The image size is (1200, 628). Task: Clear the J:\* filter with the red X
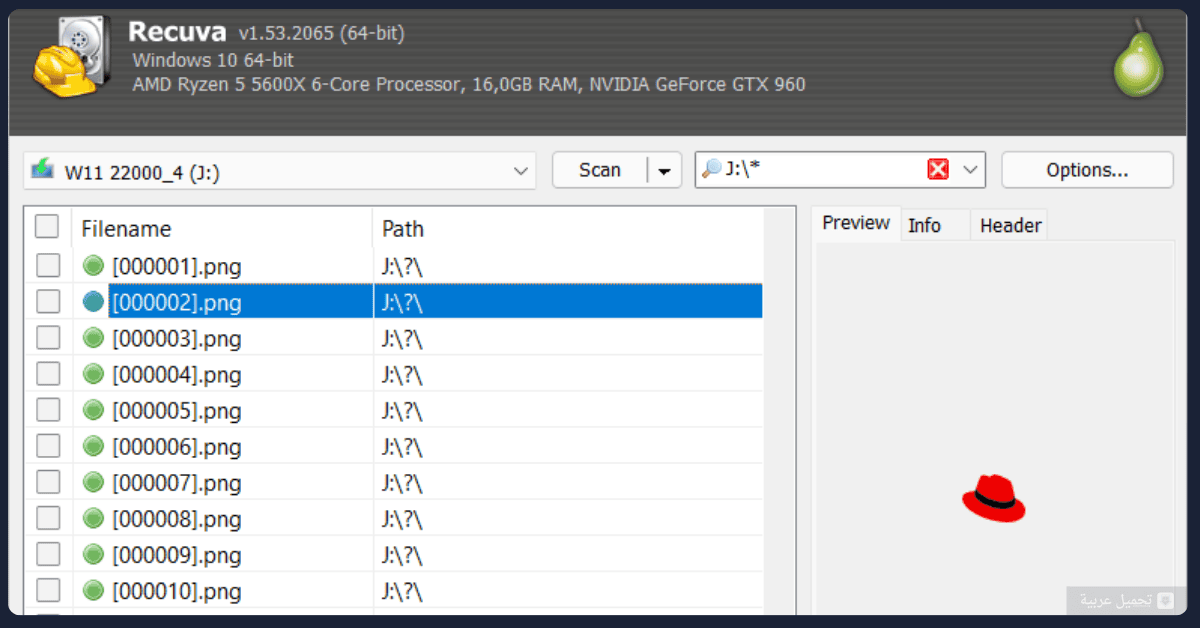(938, 170)
